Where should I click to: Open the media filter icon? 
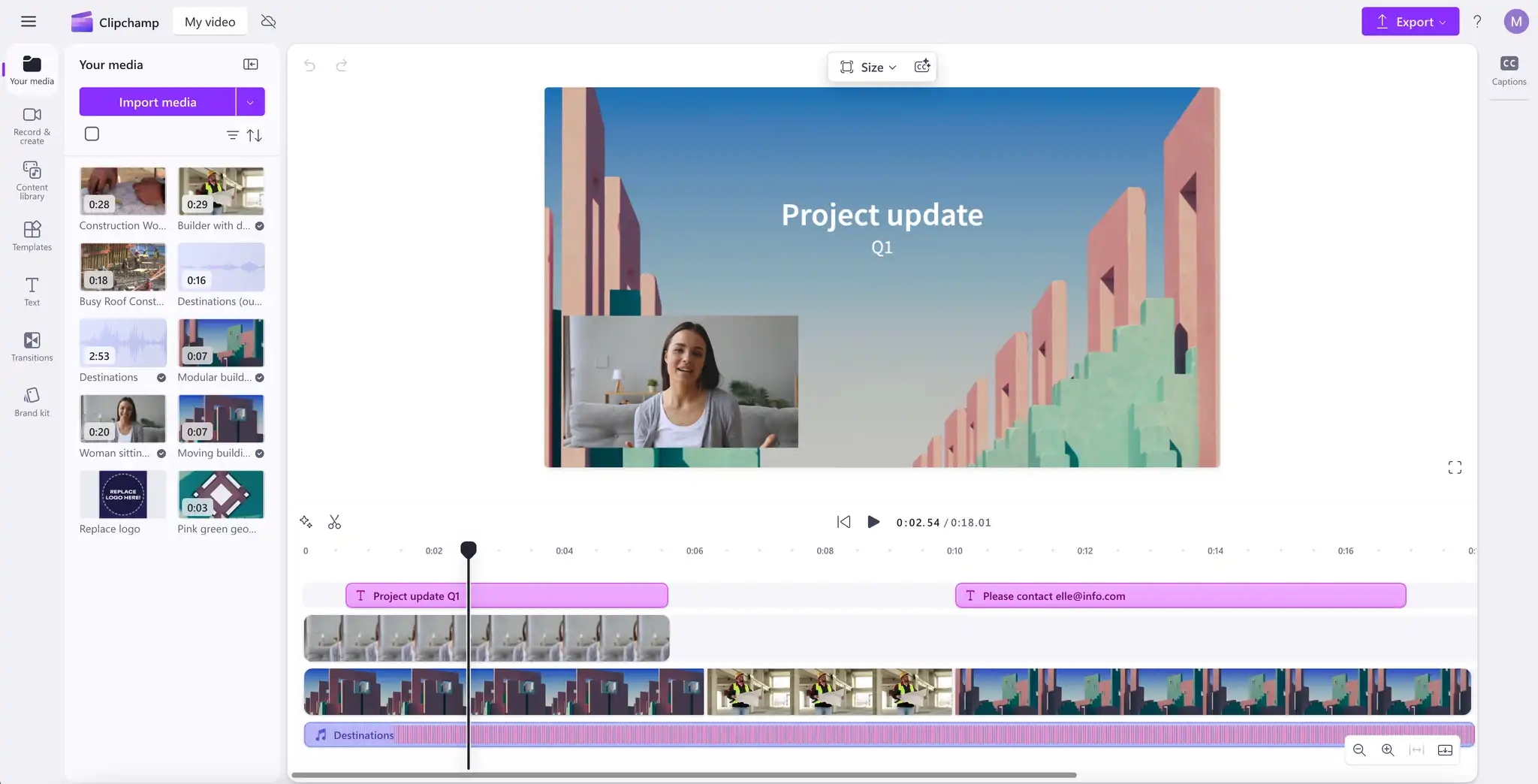(x=233, y=135)
